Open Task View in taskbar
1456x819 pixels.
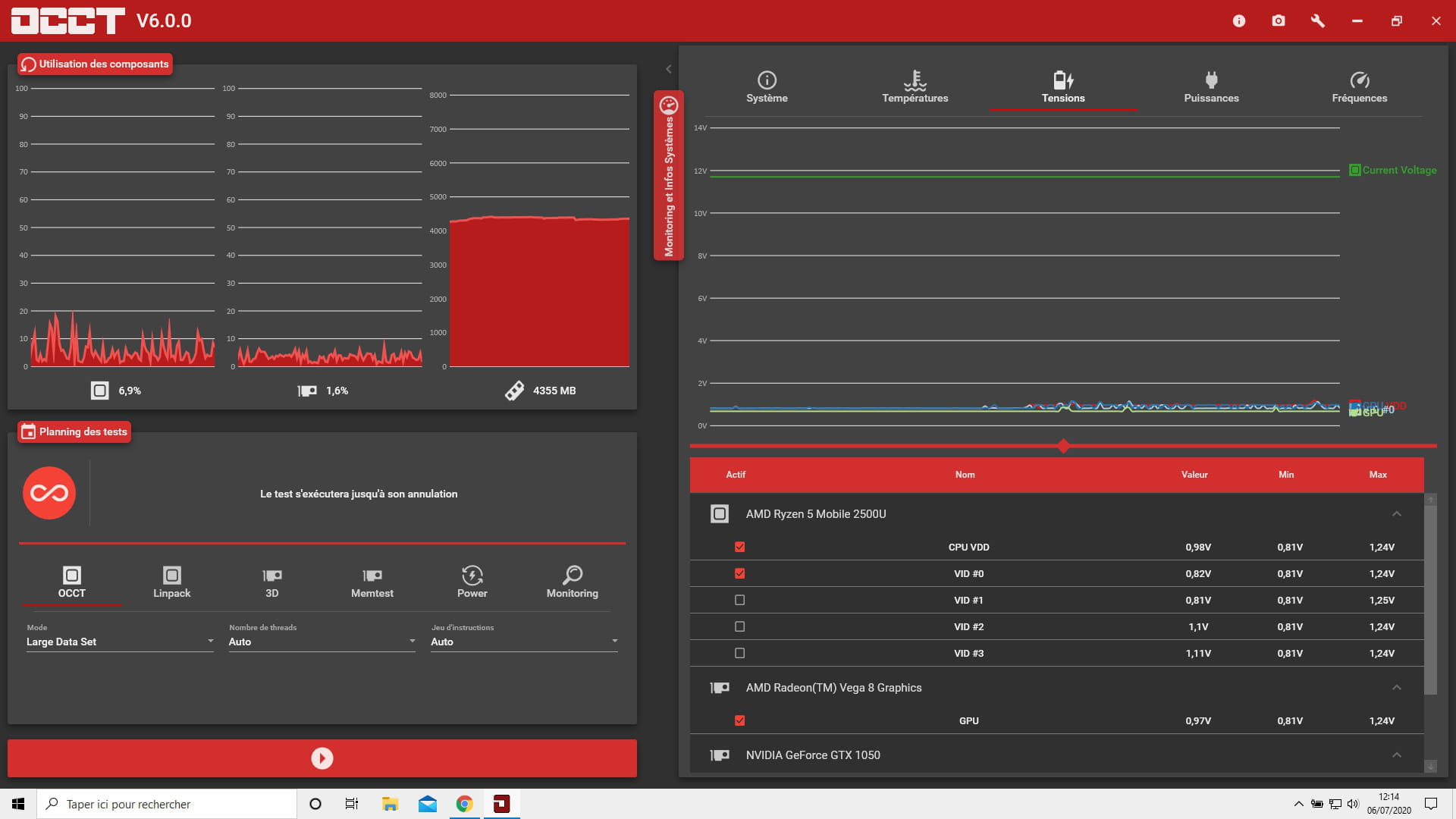pos(352,804)
